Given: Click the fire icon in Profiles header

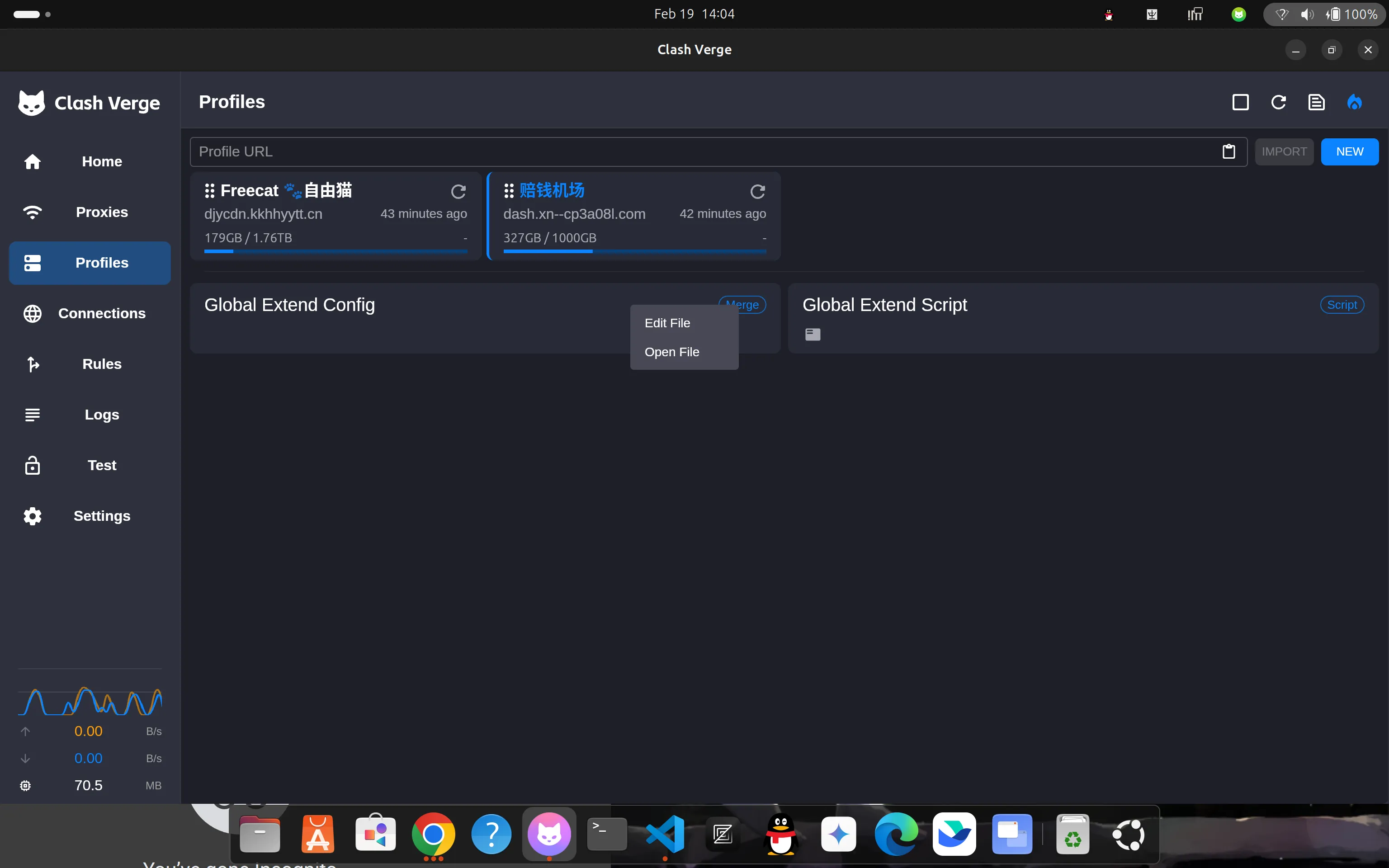Looking at the screenshot, I should pyautogui.click(x=1354, y=103).
